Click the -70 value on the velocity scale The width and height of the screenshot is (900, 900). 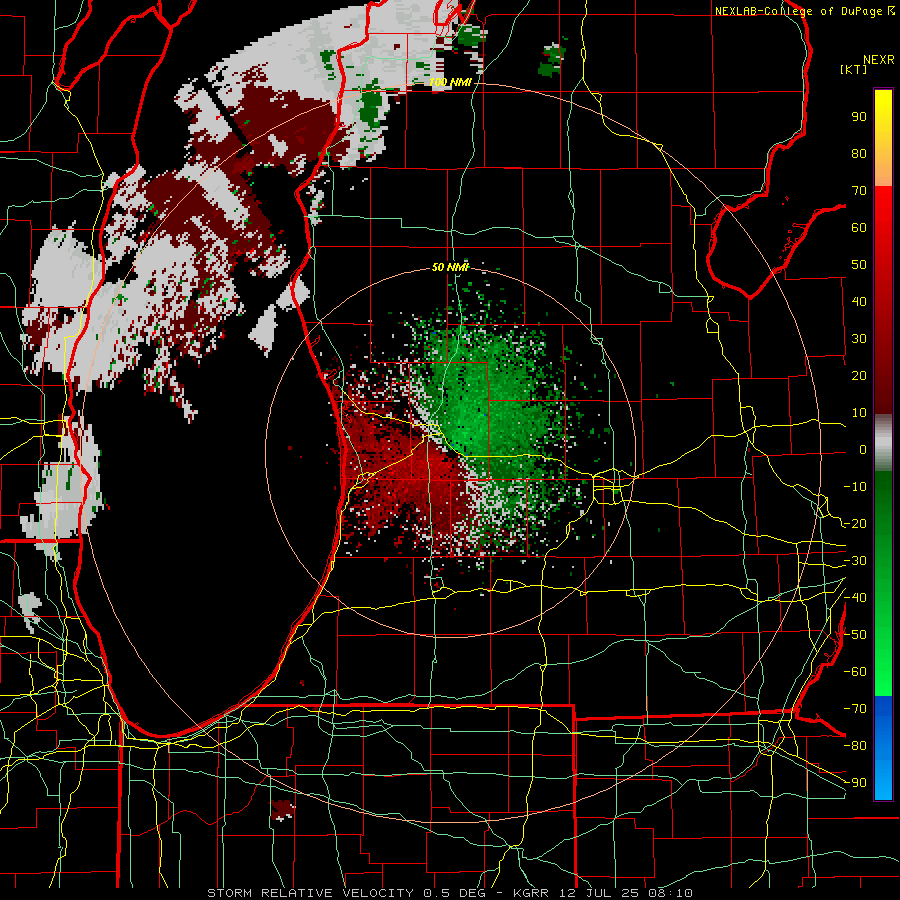click(x=855, y=709)
